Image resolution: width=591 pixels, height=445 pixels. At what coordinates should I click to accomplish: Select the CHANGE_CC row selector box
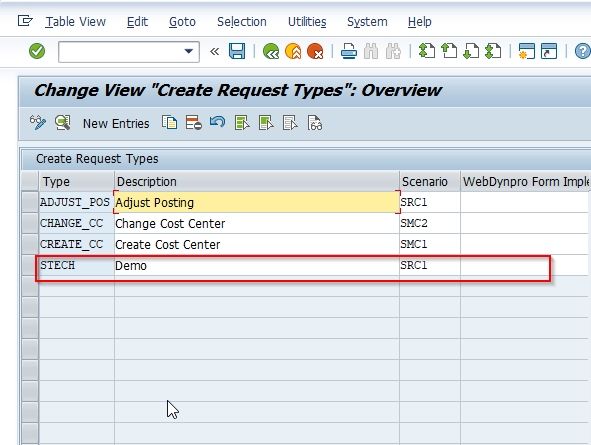[30, 223]
